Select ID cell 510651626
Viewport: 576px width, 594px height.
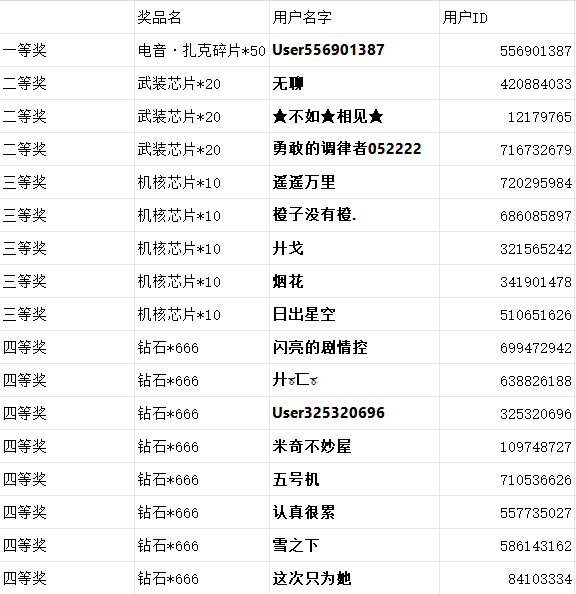pos(507,314)
